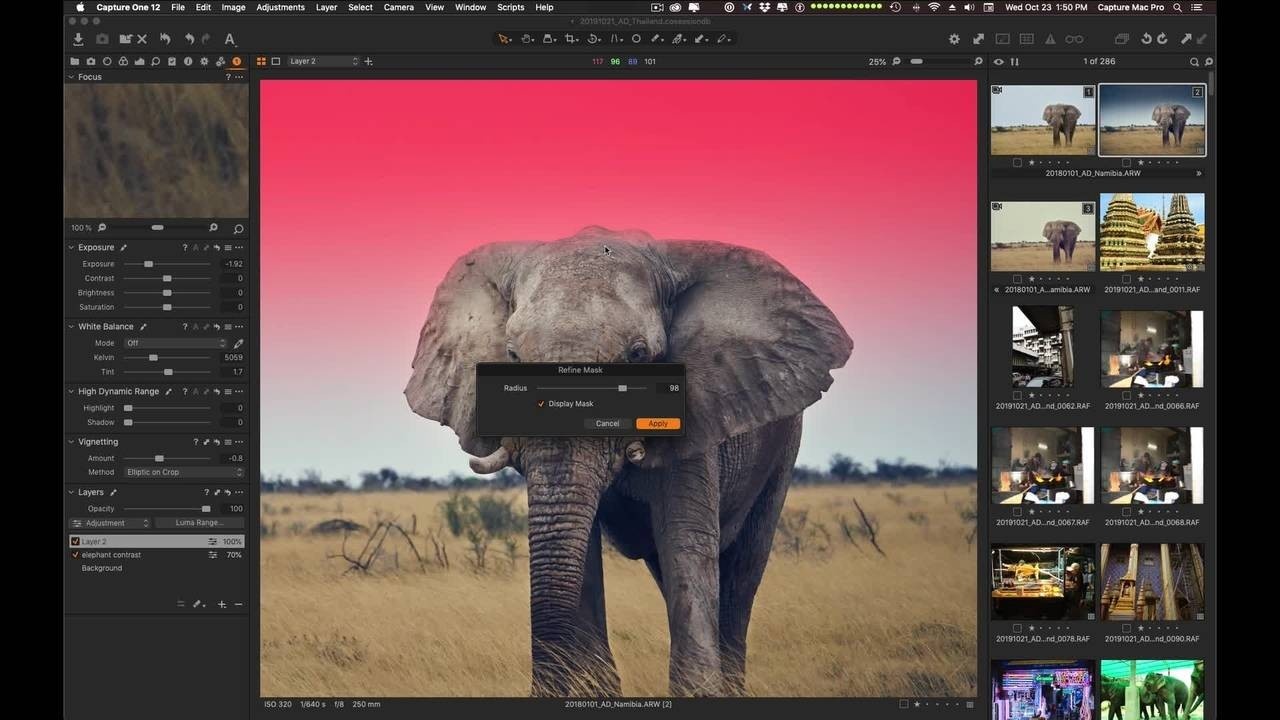Delete layer using minus icon in Layers
The image size is (1280, 720).
click(x=238, y=604)
